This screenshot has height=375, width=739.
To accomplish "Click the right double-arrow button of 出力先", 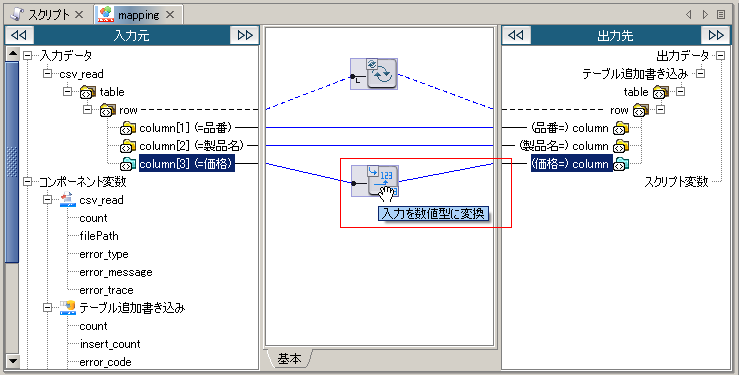I will [x=716, y=35].
